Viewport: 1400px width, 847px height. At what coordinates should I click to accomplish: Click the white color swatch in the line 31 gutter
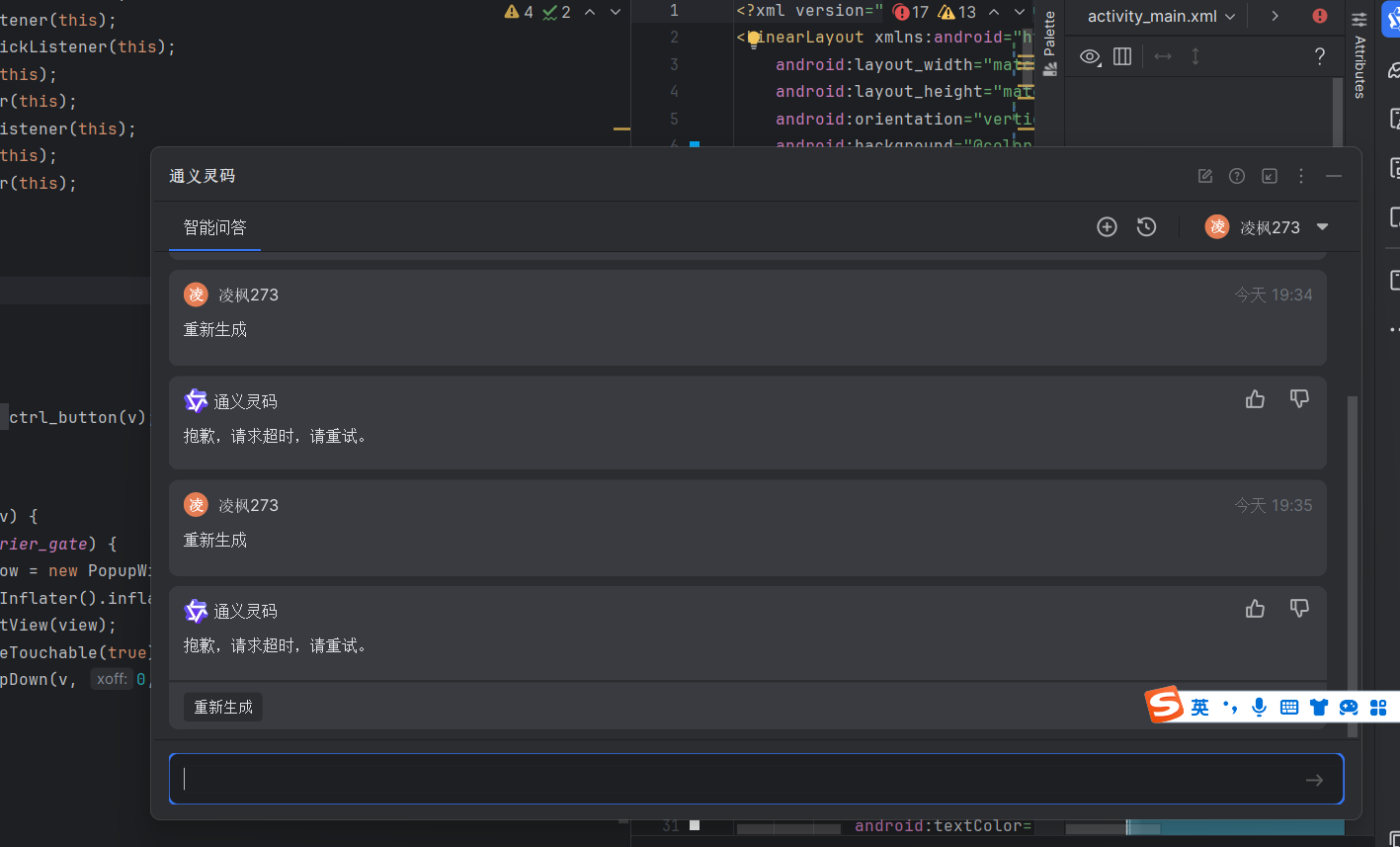pyautogui.click(x=695, y=825)
